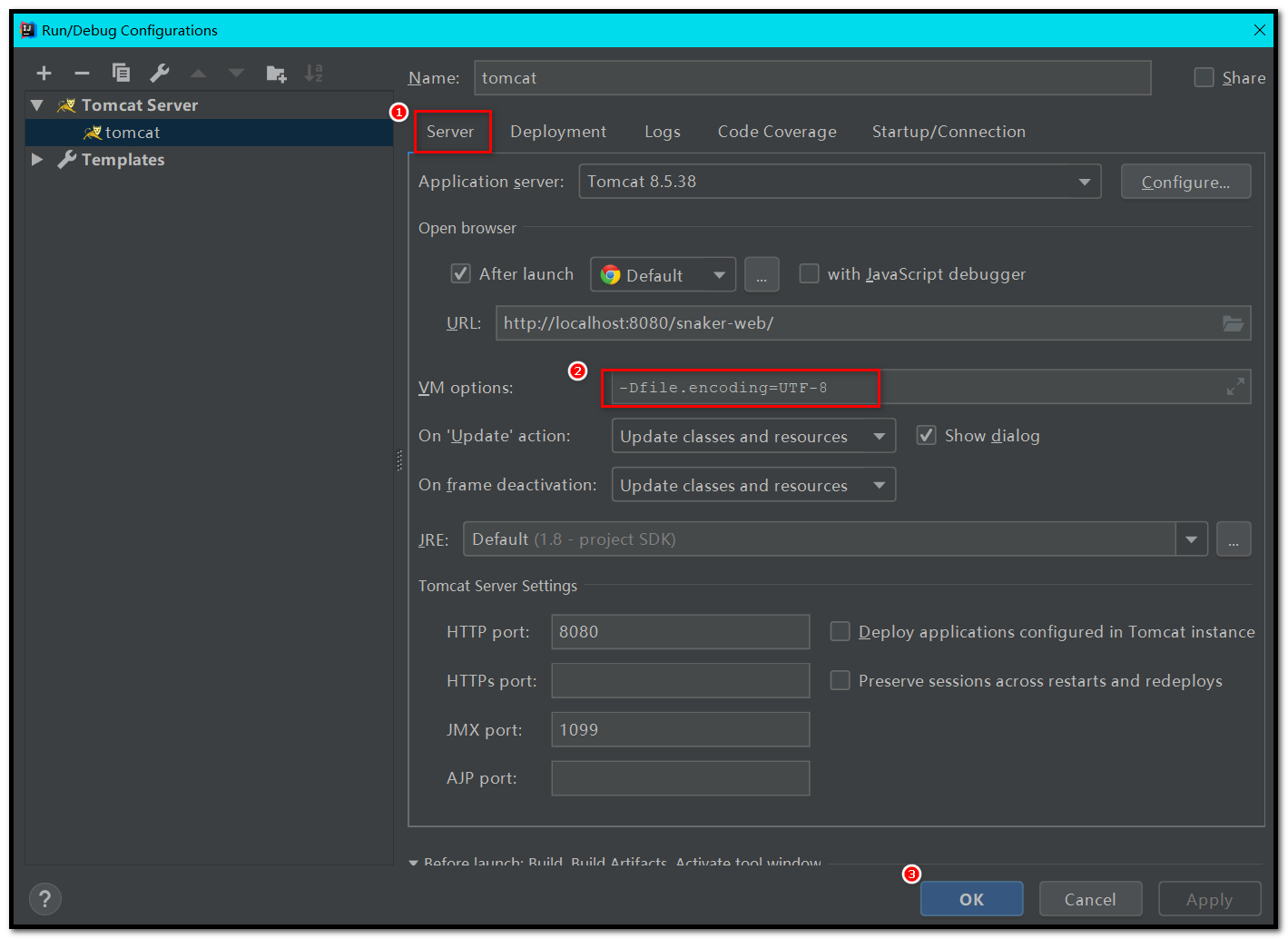Screen dimensions: 1288x939
Task: Select the tomcat configuration in the tree
Action: point(210,133)
